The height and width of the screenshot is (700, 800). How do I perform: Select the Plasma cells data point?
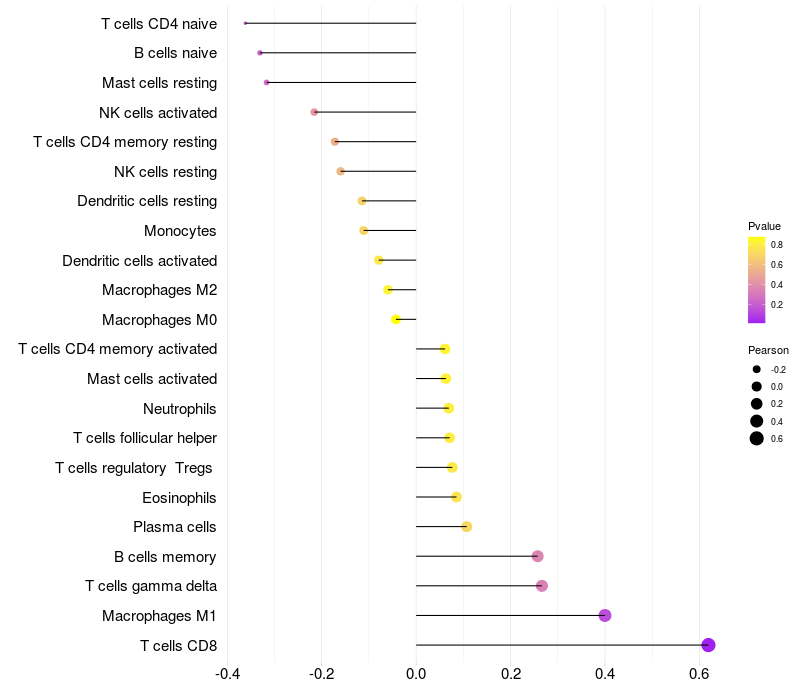click(x=466, y=527)
